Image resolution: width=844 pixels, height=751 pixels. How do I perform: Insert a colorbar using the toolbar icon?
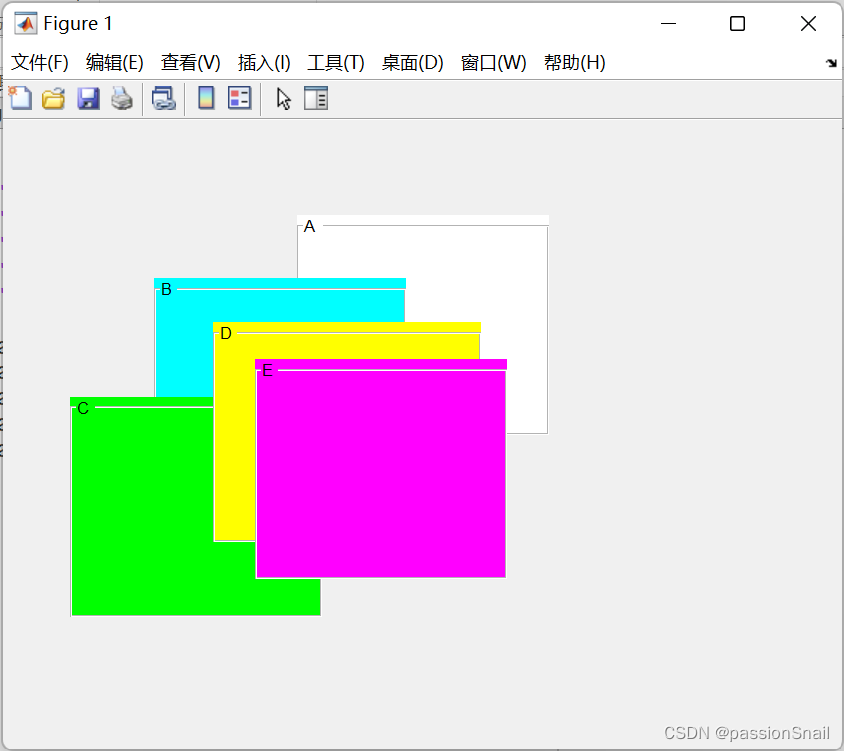pyautogui.click(x=206, y=99)
